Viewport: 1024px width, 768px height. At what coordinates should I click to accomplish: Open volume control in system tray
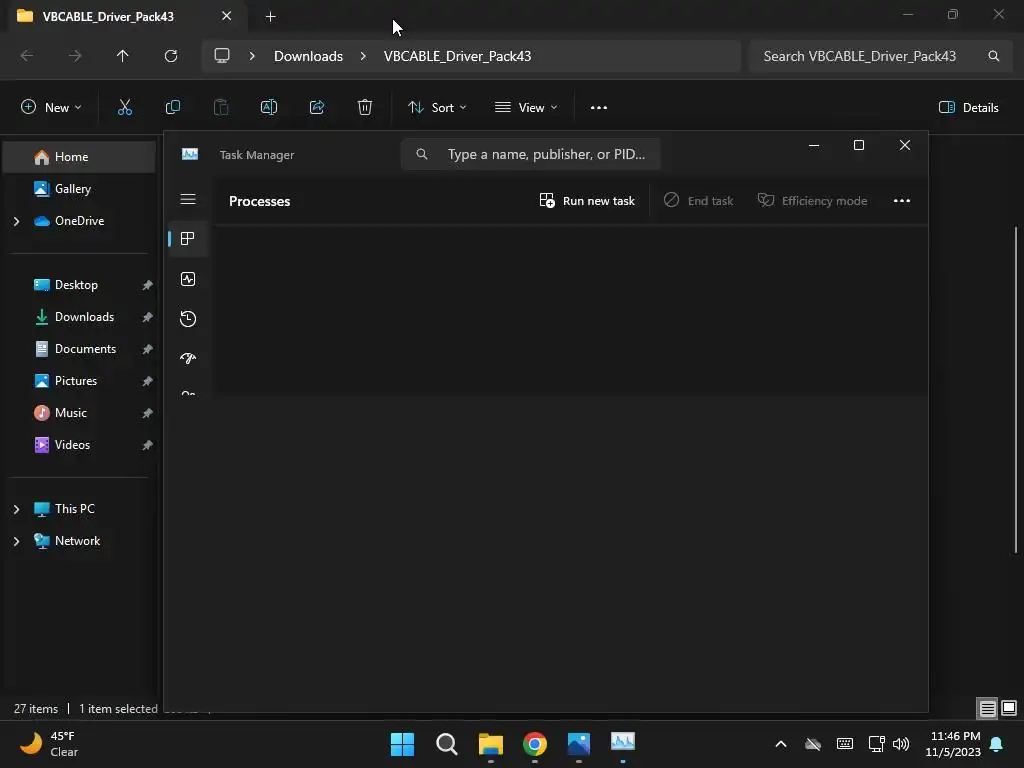(901, 744)
